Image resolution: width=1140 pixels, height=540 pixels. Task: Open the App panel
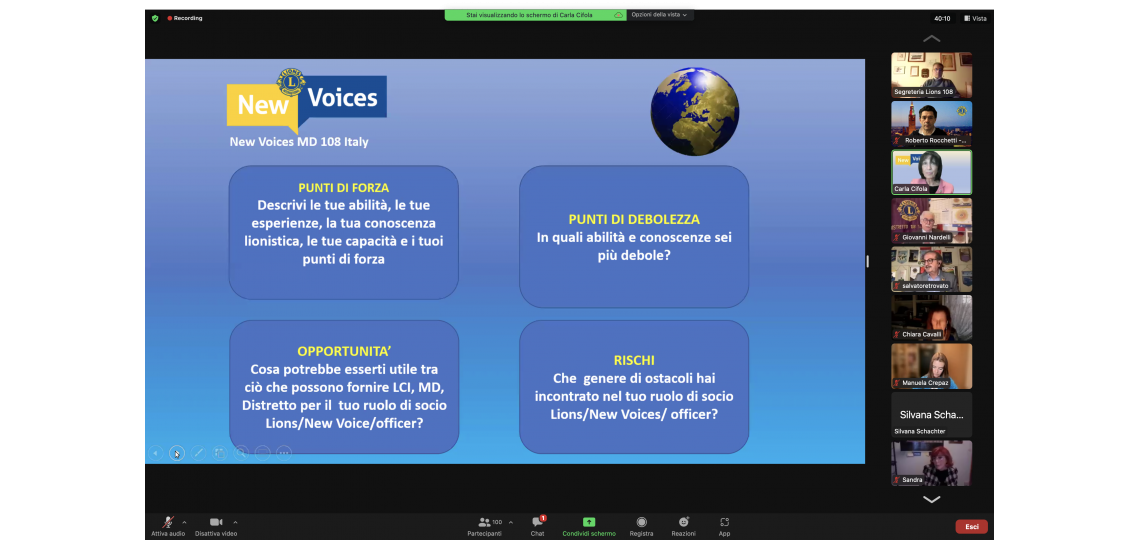[724, 526]
